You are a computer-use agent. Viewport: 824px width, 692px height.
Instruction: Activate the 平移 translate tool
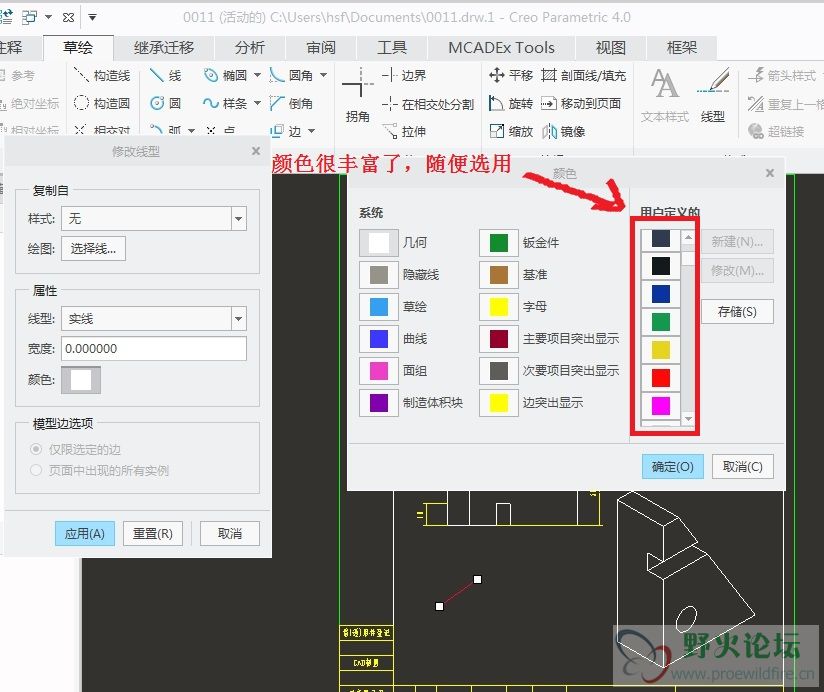[510, 76]
